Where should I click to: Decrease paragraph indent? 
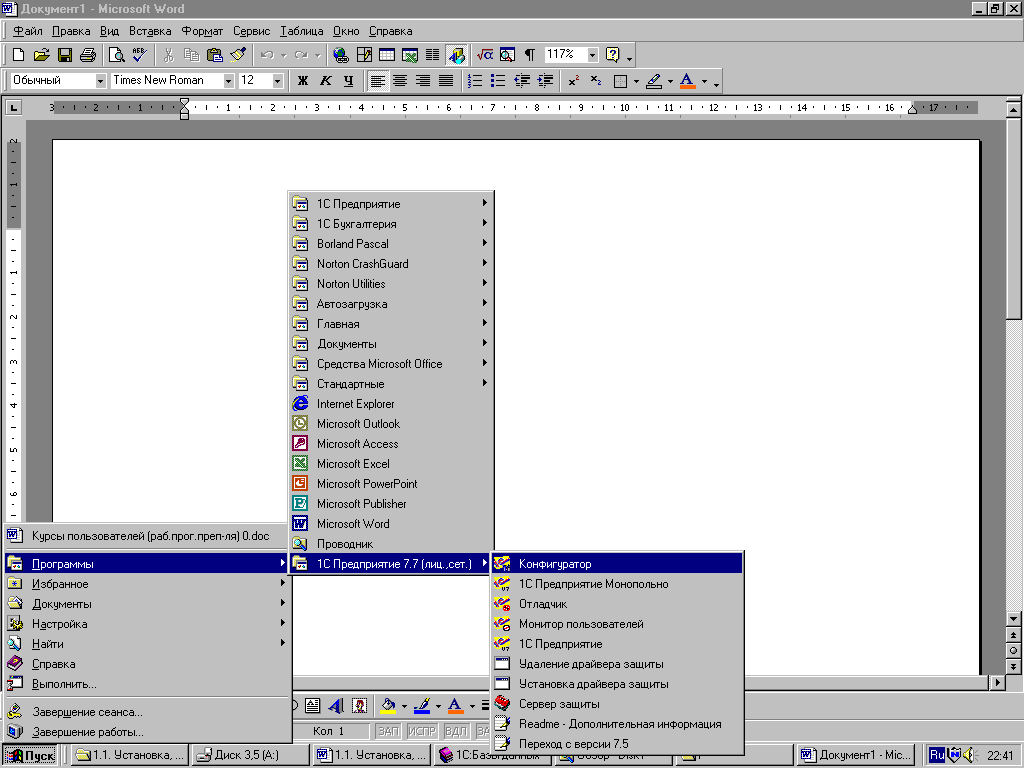[x=522, y=81]
